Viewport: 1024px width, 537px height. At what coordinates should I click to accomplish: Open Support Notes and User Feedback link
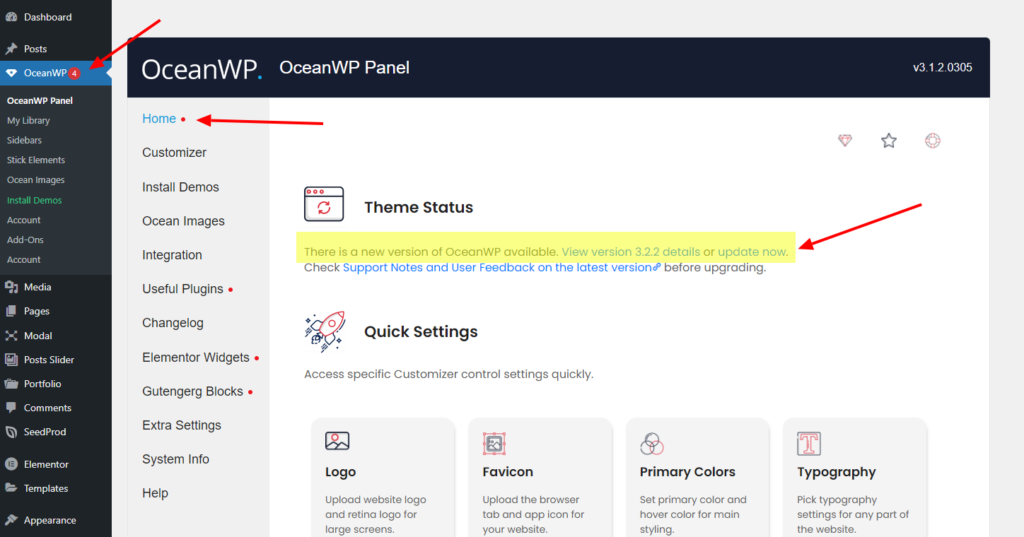[x=502, y=267]
